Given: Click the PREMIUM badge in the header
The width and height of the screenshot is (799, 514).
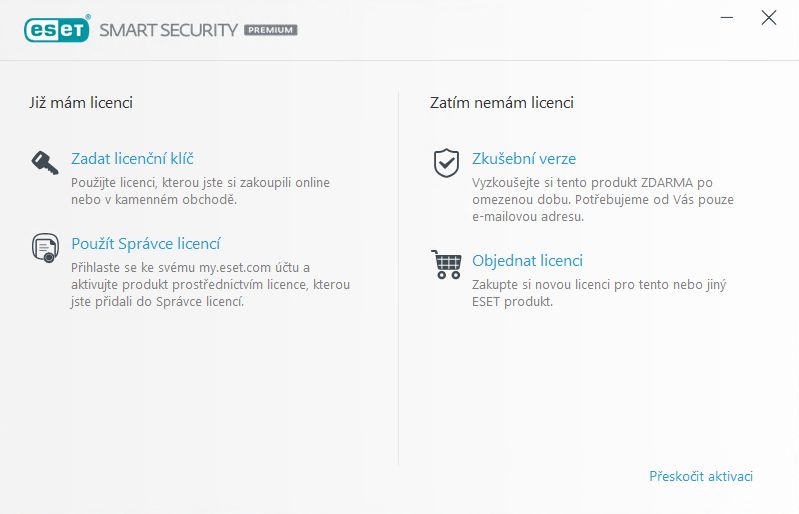Looking at the screenshot, I should pyautogui.click(x=271, y=30).
